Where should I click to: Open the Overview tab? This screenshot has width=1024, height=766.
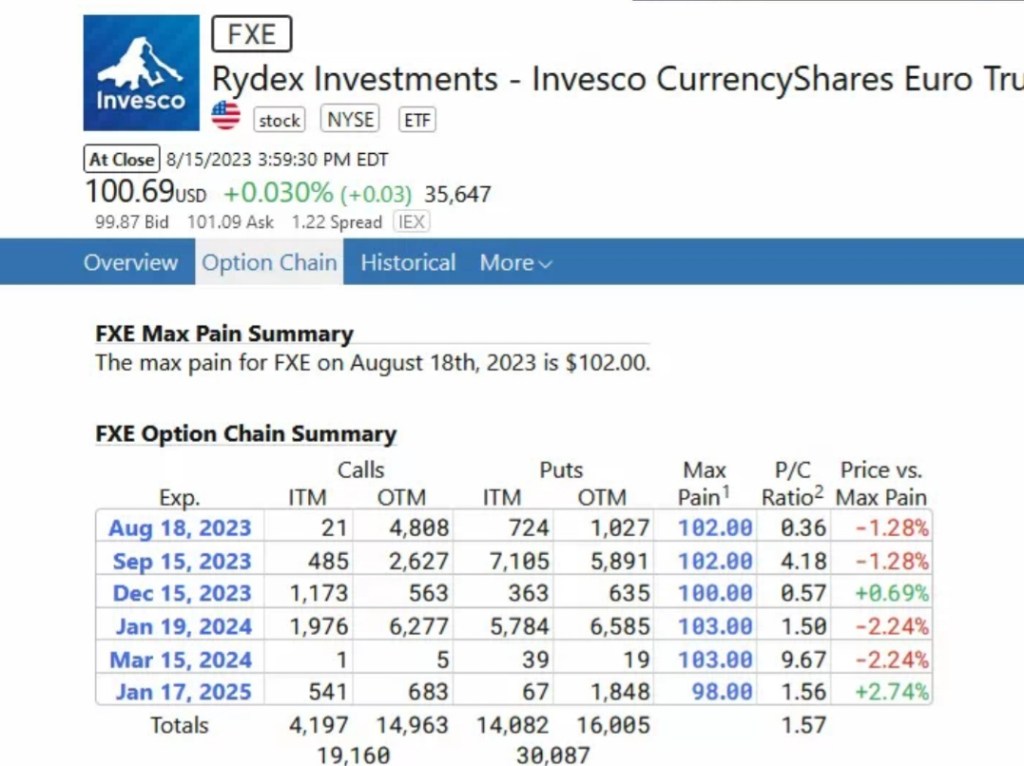[131, 263]
